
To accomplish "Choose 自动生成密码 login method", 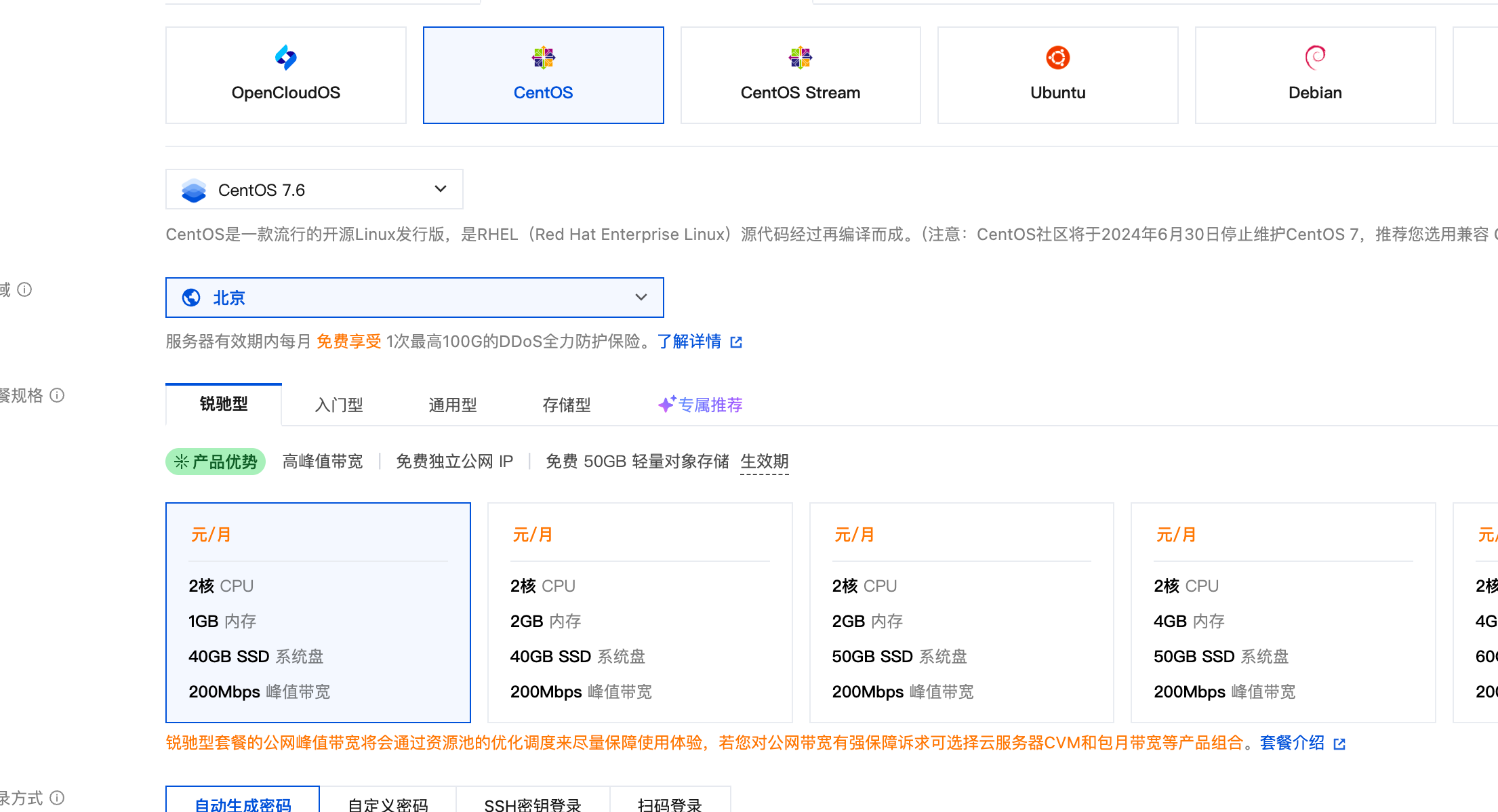I will pyautogui.click(x=243, y=800).
